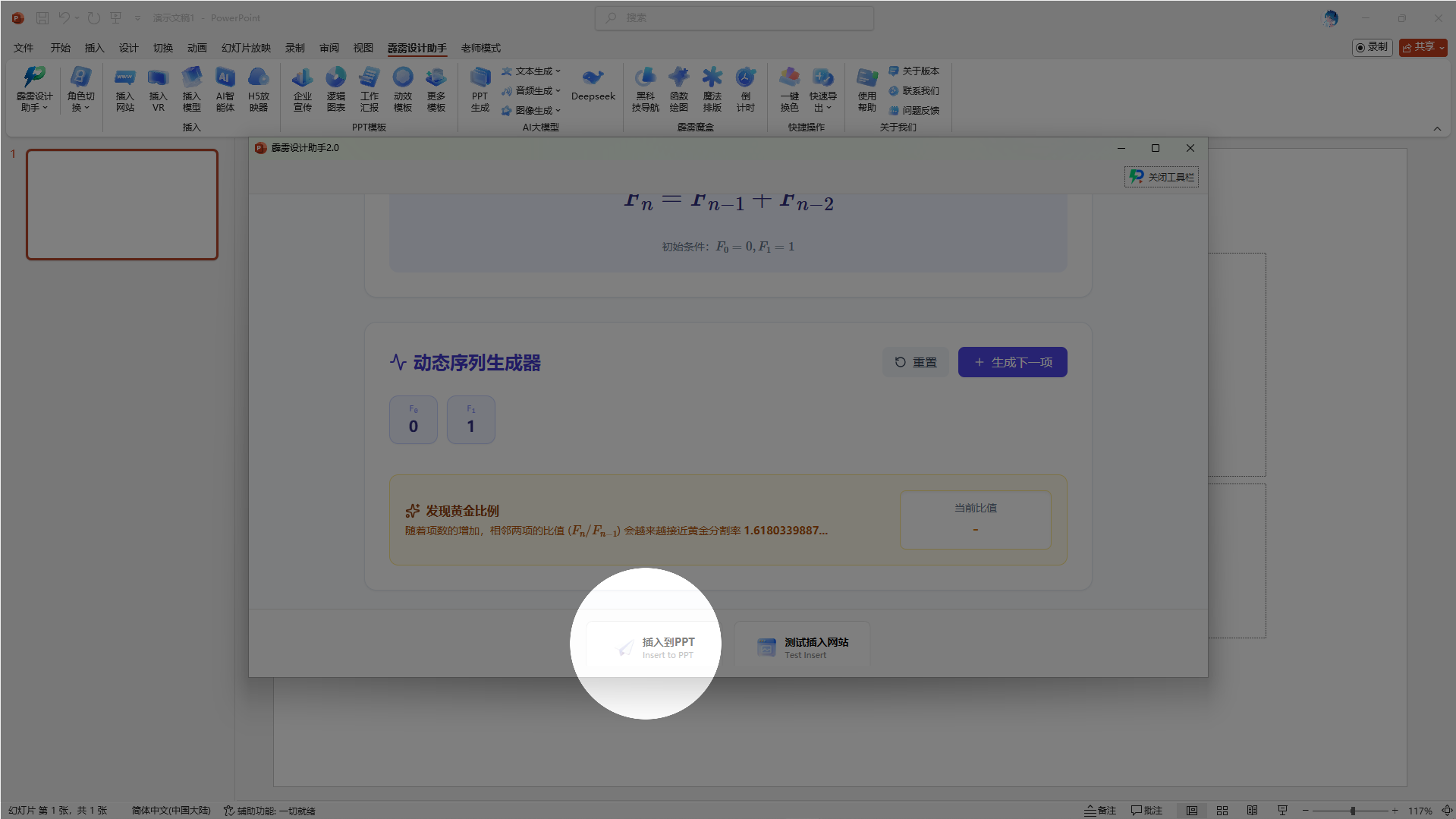Start the 倒计时 tool

[745, 90]
